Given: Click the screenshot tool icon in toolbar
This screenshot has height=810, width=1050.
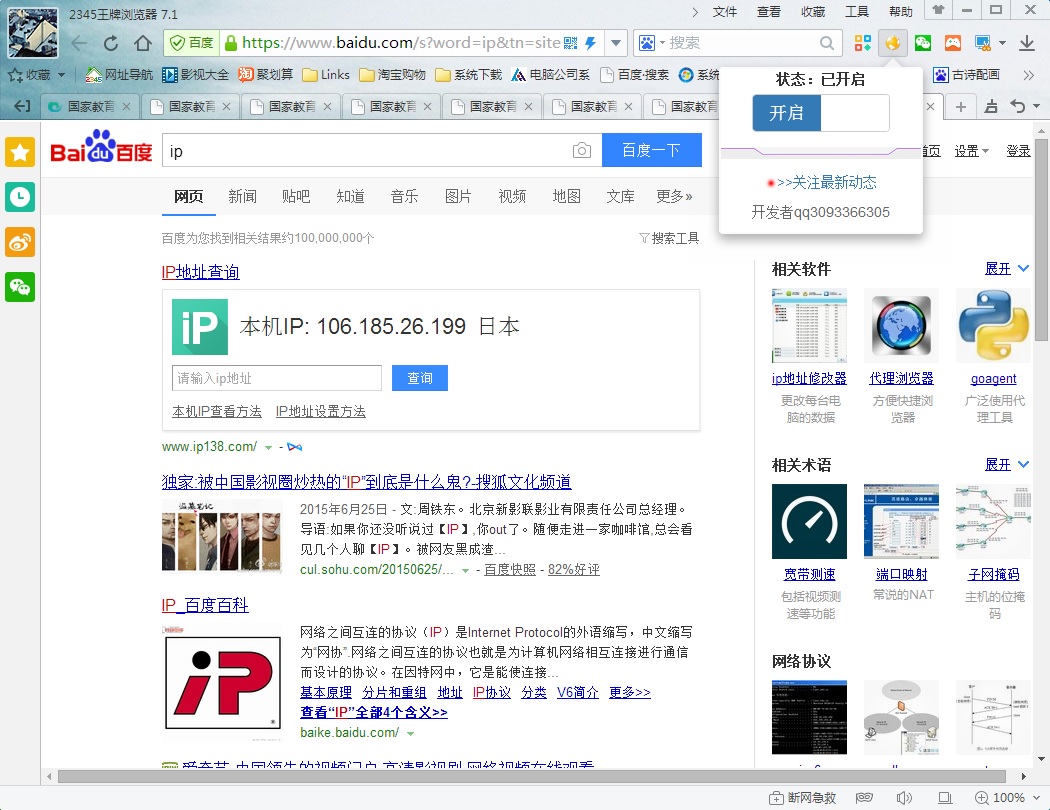Looking at the screenshot, I should pyautogui.click(x=982, y=45).
